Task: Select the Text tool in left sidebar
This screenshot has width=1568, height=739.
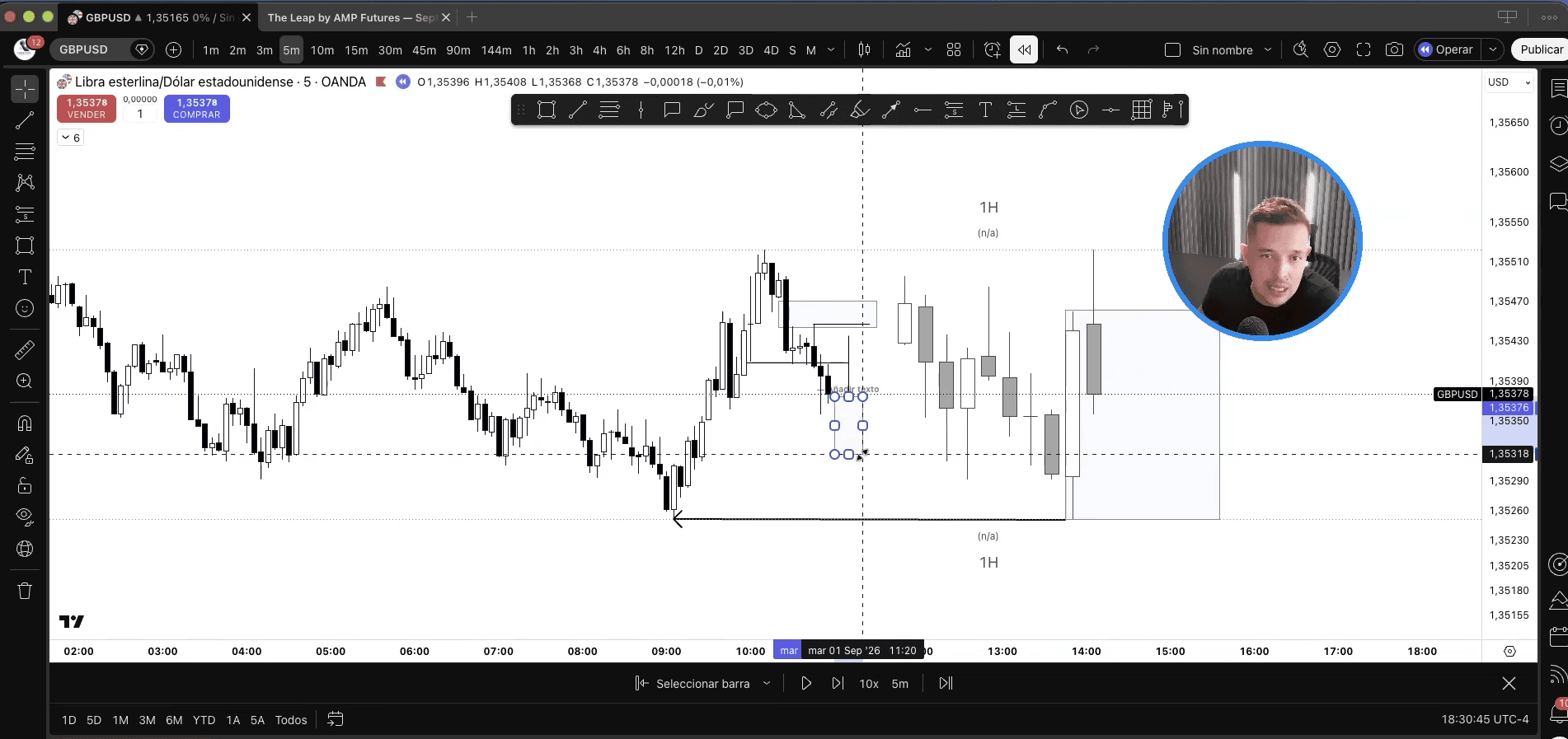Action: click(x=25, y=277)
